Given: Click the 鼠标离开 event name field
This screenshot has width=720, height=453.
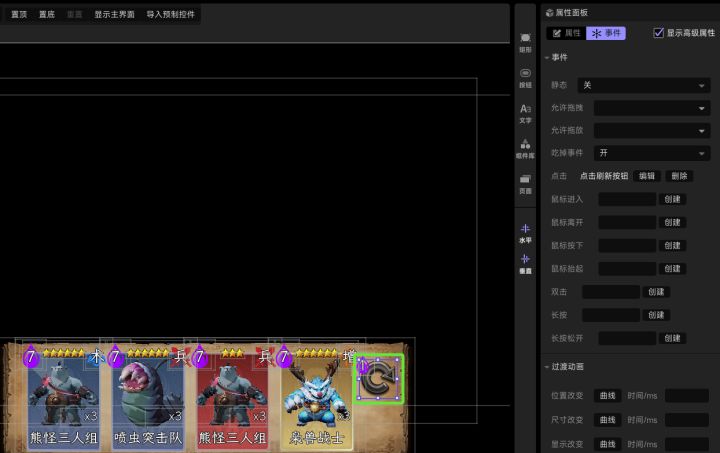Looking at the screenshot, I should [627, 222].
